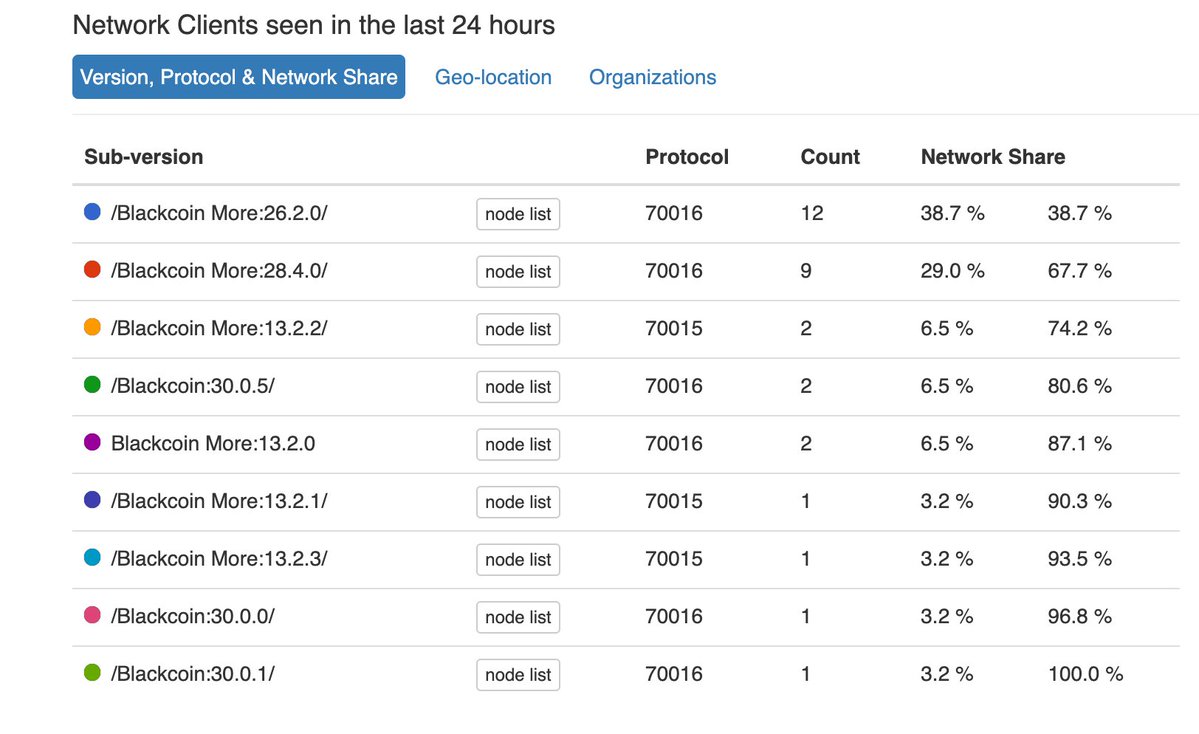Click the cumulative share 96.8 %

point(1080,616)
